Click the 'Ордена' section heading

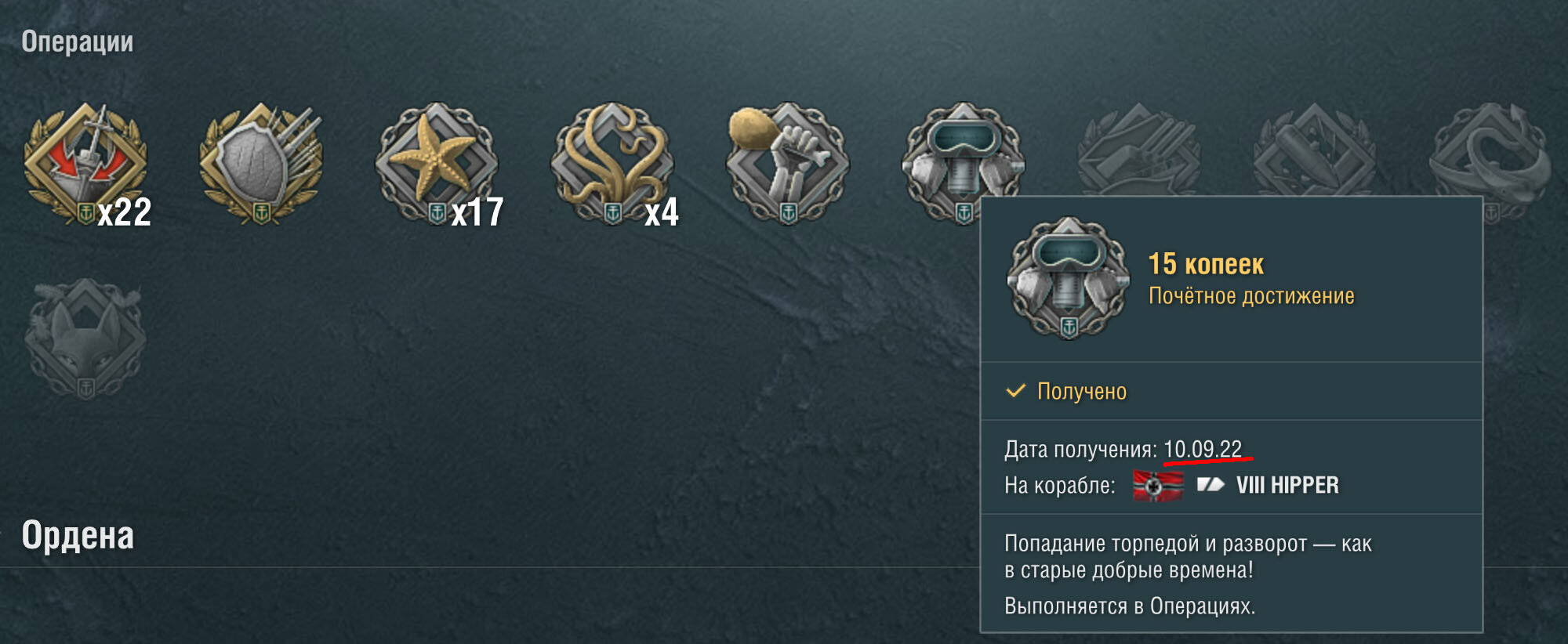[x=78, y=536]
